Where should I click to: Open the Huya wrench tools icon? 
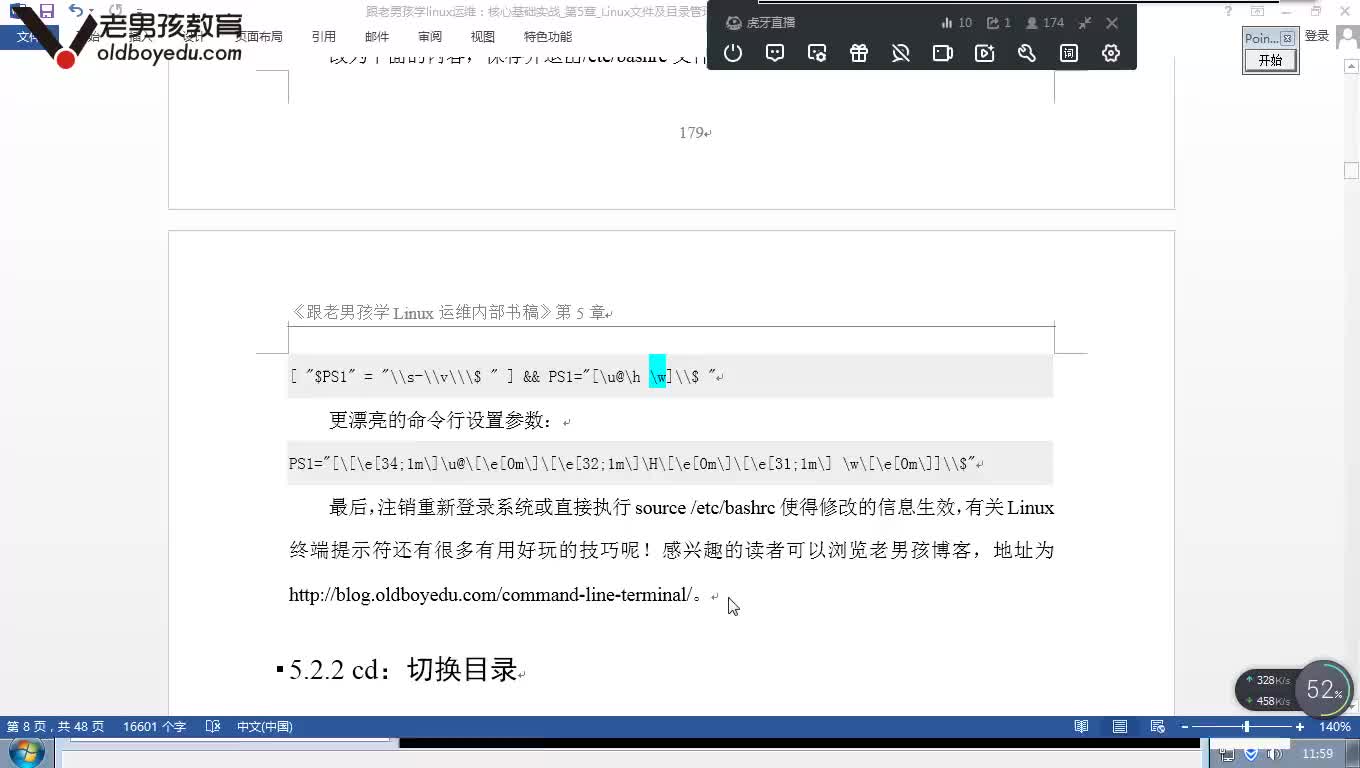pyautogui.click(x=1027, y=54)
